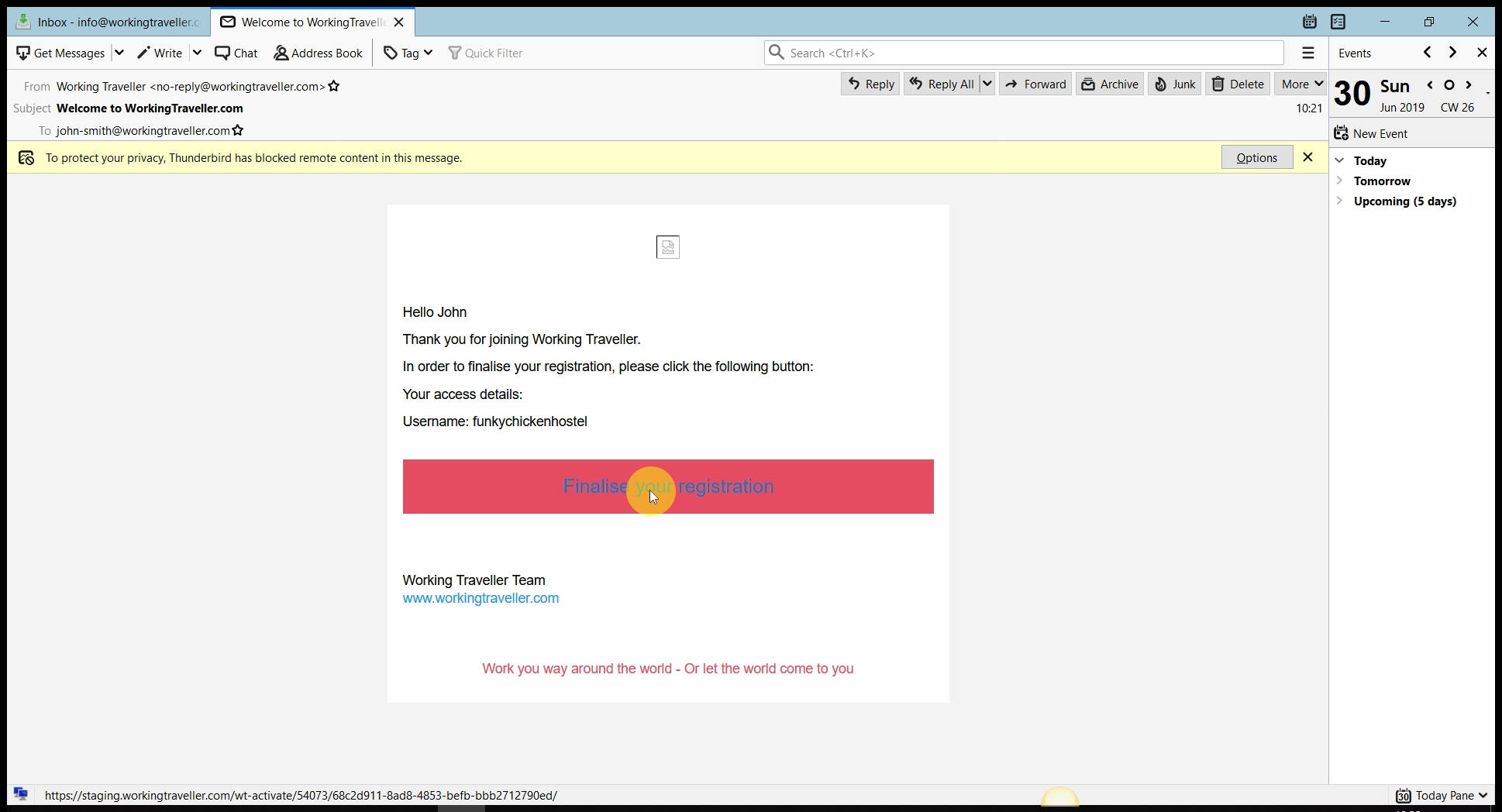Open the Address Book
Image resolution: width=1502 pixels, height=812 pixels.
(x=318, y=53)
